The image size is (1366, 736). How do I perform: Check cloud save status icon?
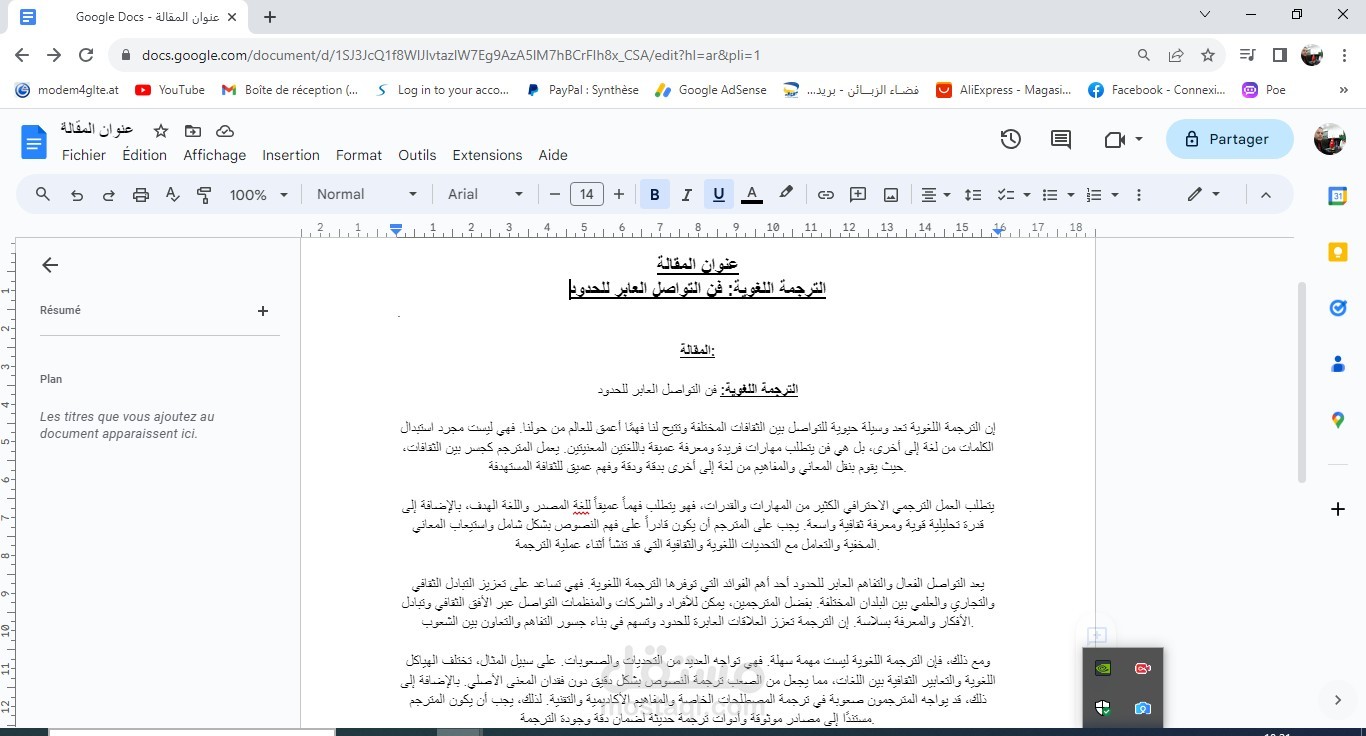click(x=225, y=130)
